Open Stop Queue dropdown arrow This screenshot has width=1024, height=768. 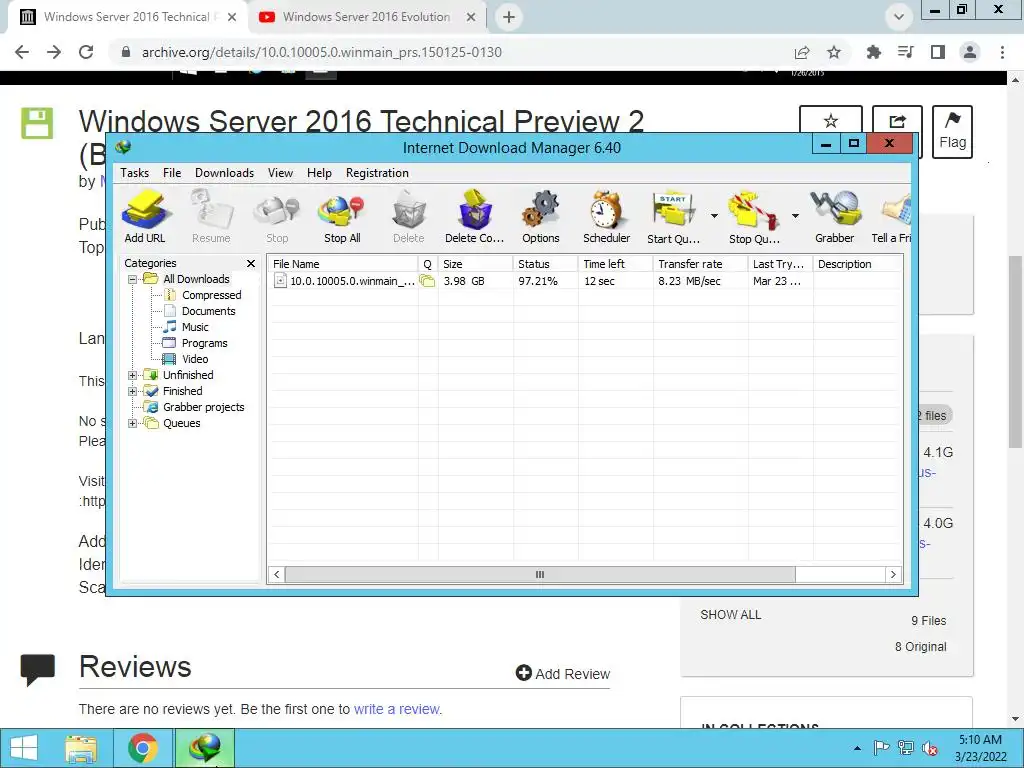795,216
